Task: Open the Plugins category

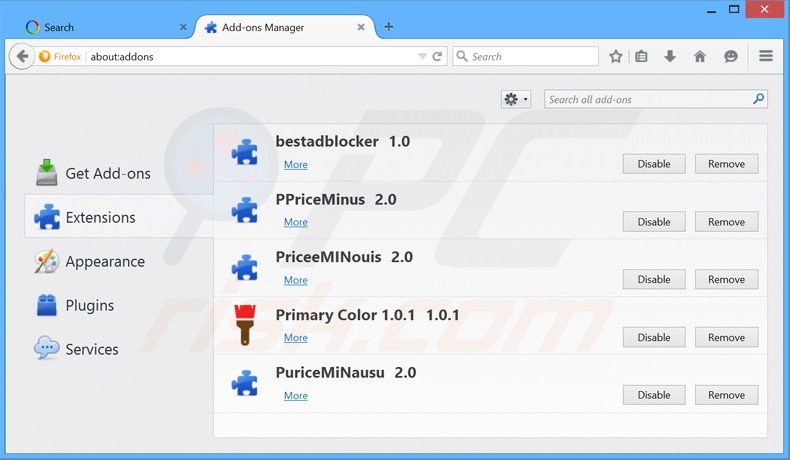Action: pyautogui.click(x=119, y=305)
